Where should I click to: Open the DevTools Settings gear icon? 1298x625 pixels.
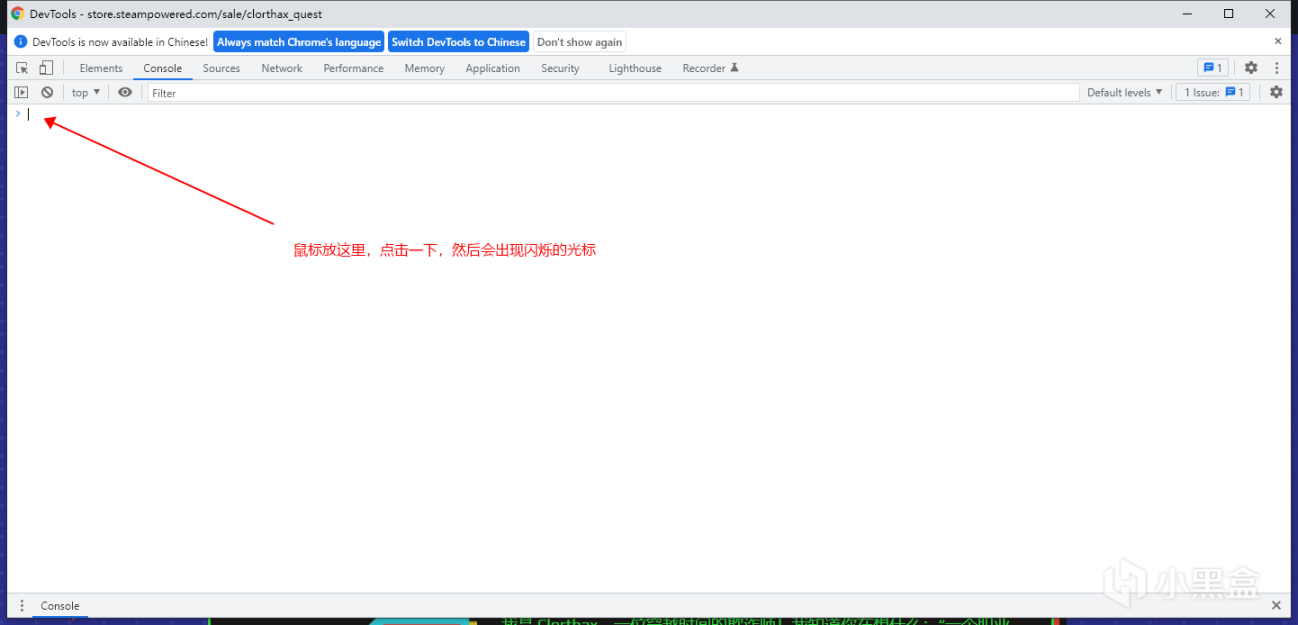pyautogui.click(x=1251, y=68)
